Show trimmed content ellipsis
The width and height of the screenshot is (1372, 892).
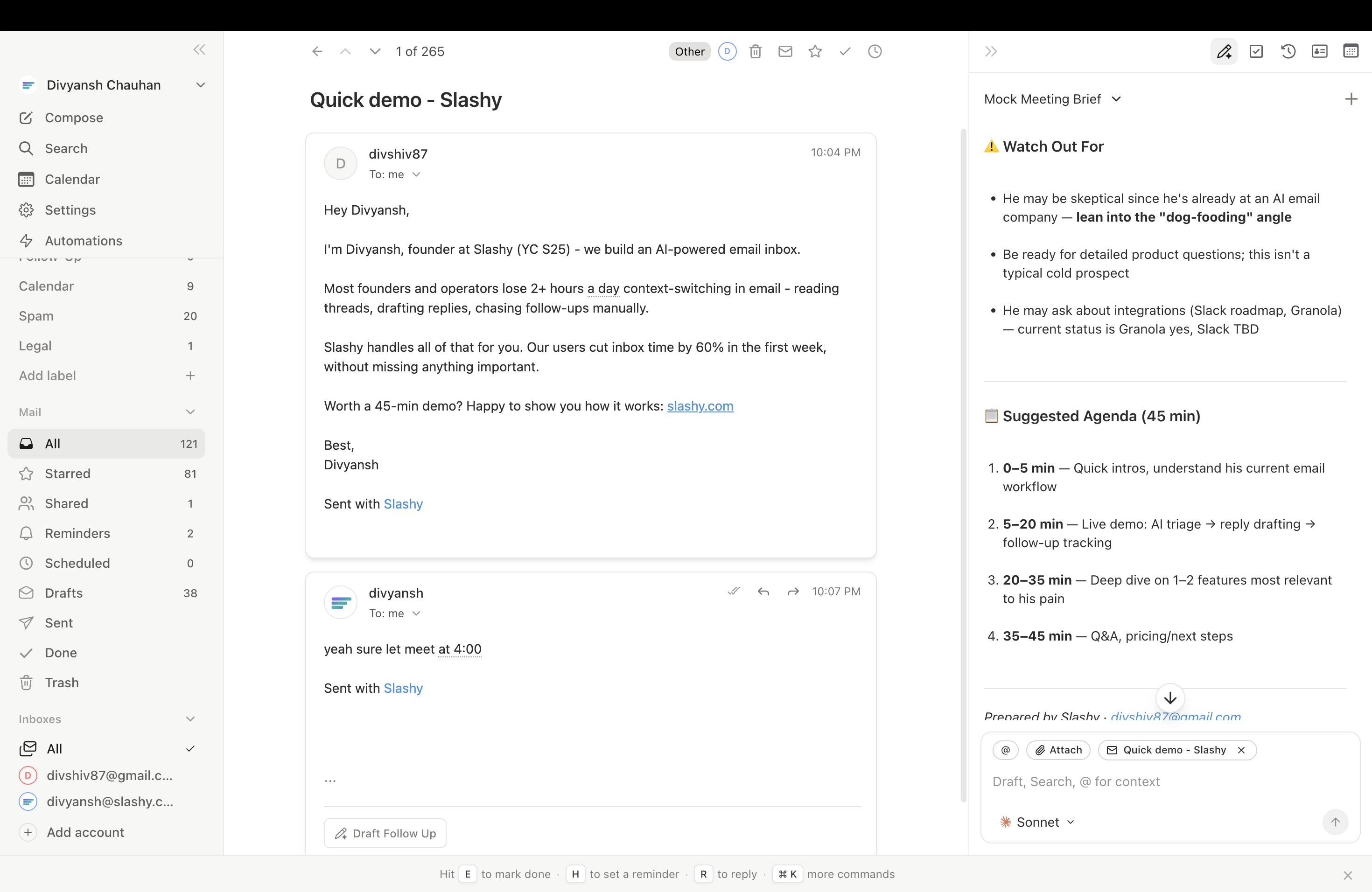[330, 781]
